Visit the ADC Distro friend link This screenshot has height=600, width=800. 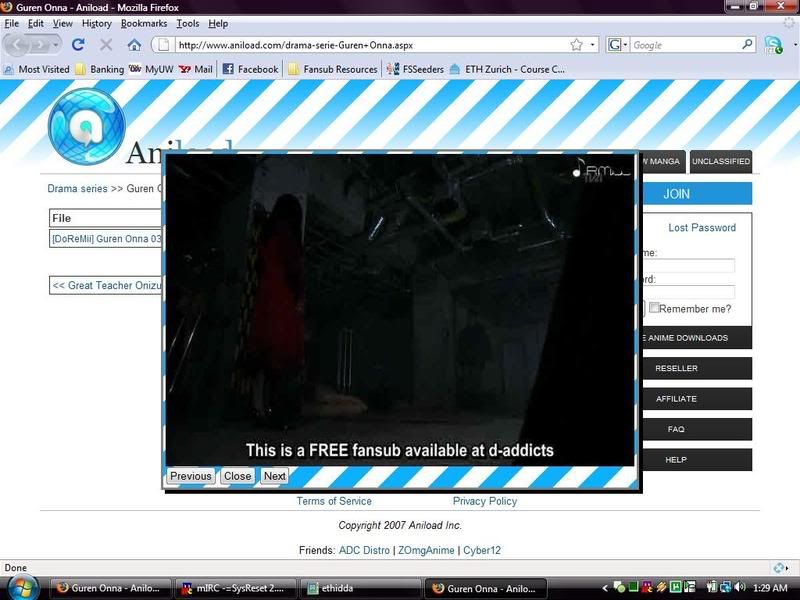click(x=364, y=550)
